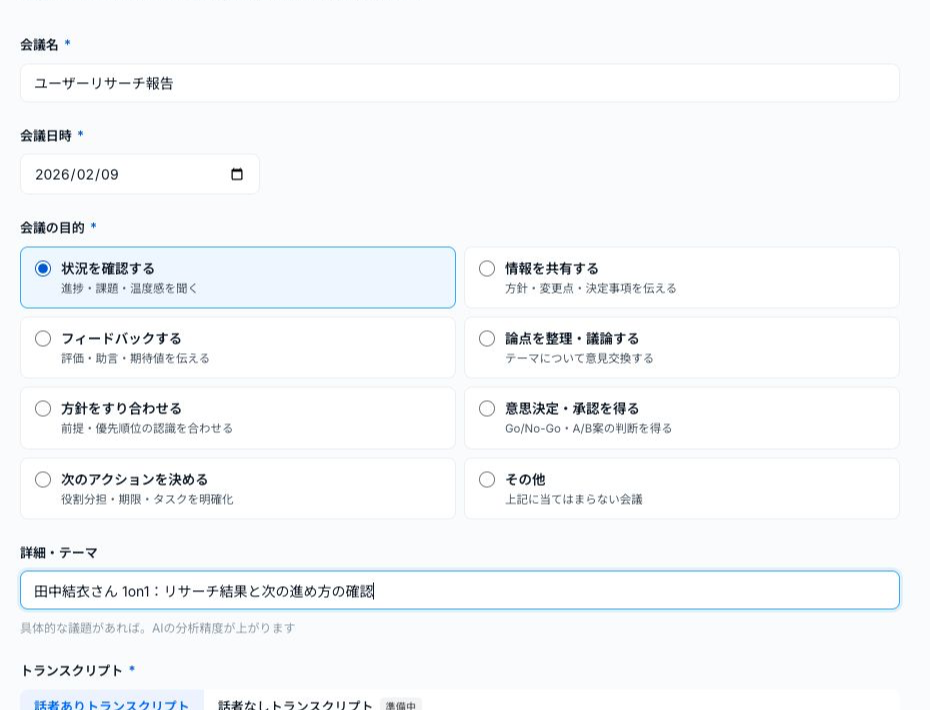This screenshot has height=710, width=930.
Task: Open the calendar picker icon in date field
Action: tap(237, 174)
